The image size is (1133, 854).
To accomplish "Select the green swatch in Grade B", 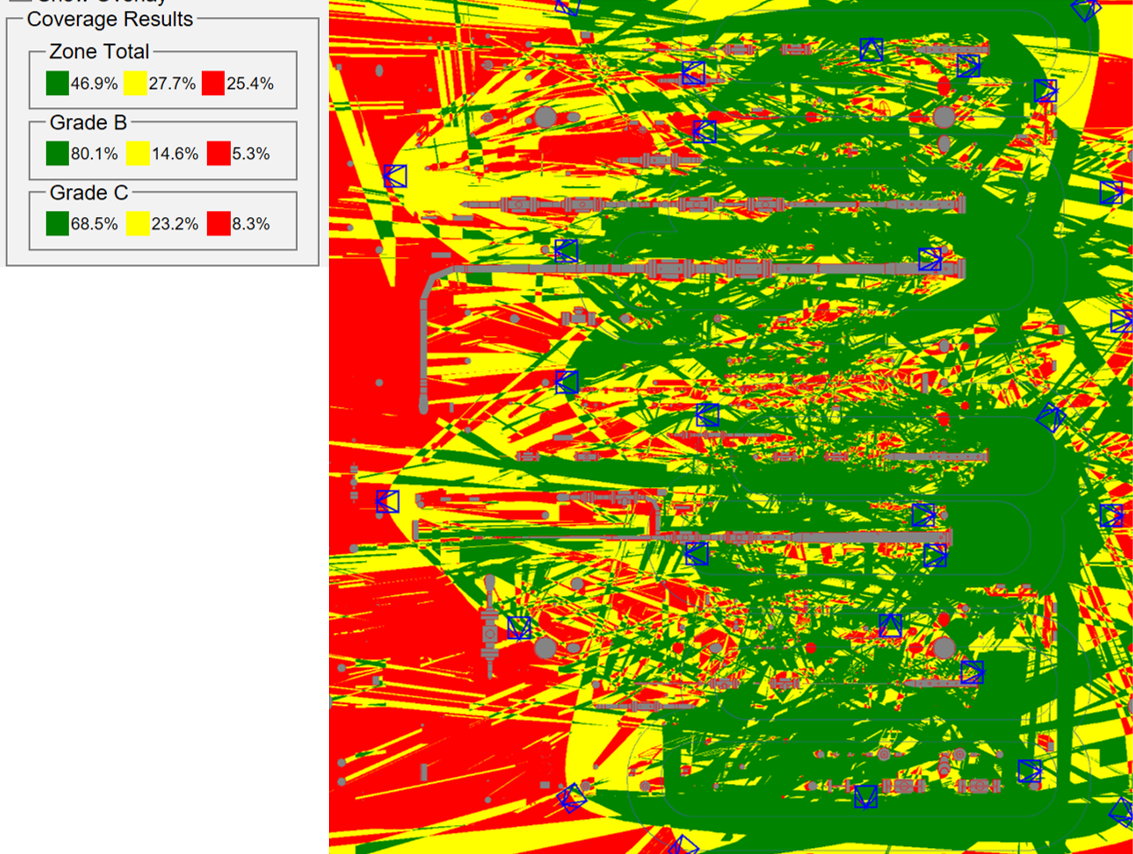I will pos(57,153).
